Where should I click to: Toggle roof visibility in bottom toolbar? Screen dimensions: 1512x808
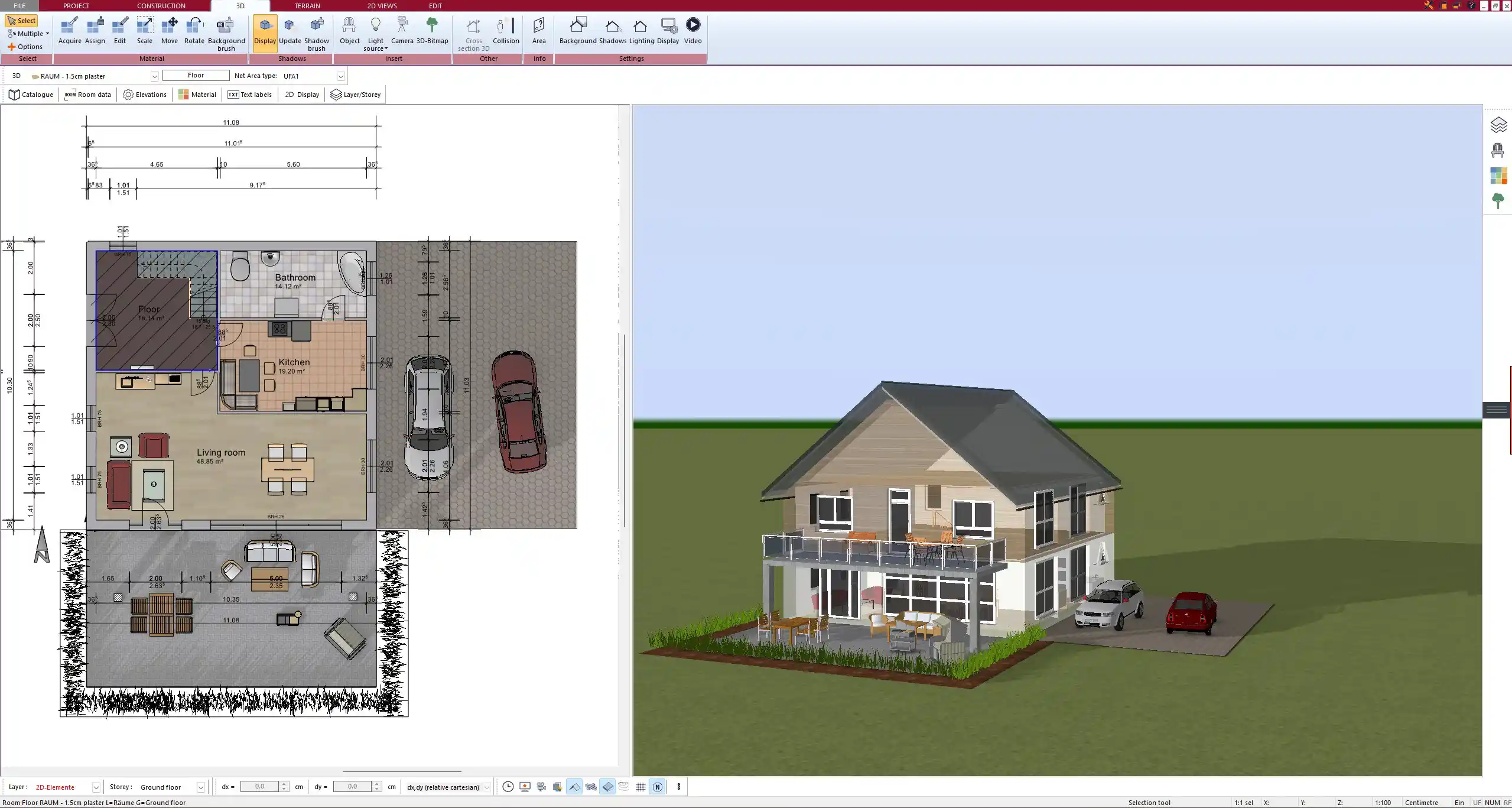[x=574, y=787]
